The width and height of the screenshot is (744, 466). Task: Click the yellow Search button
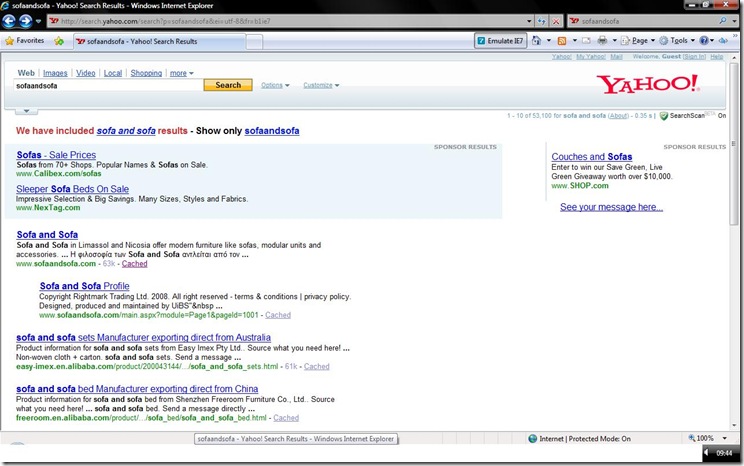[x=228, y=85]
